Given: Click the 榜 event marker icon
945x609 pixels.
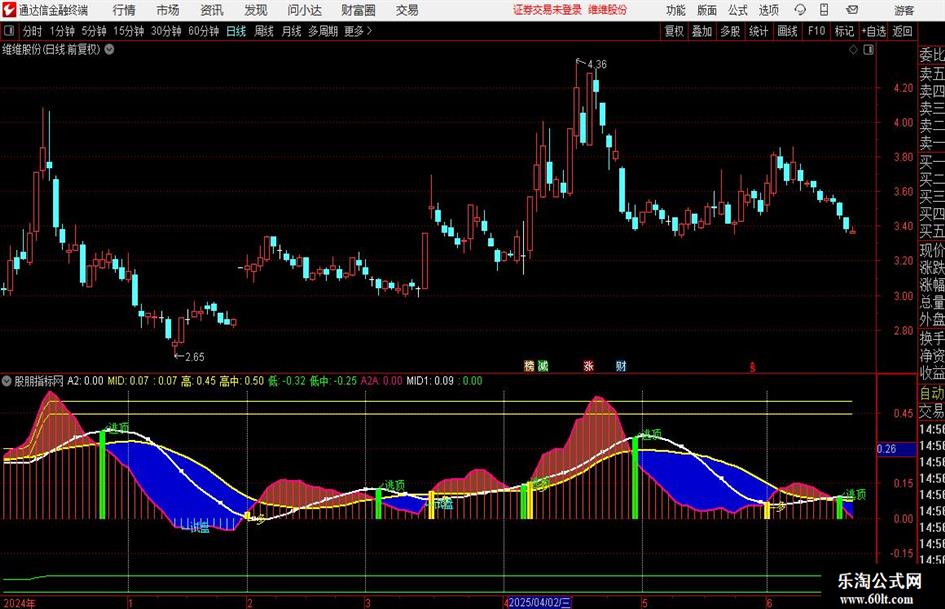Looking at the screenshot, I should pyautogui.click(x=529, y=366).
